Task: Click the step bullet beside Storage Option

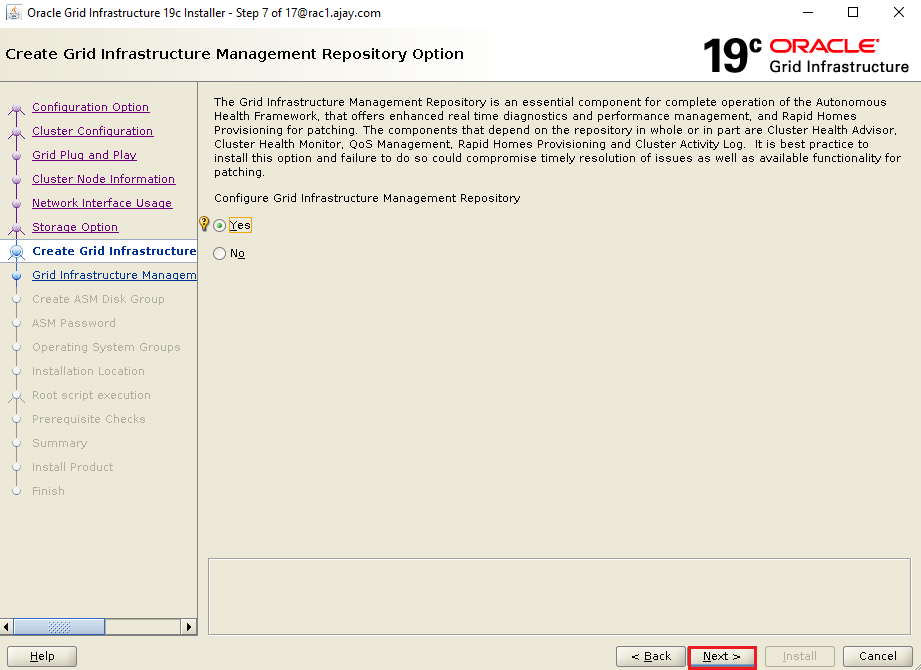Action: coord(16,228)
